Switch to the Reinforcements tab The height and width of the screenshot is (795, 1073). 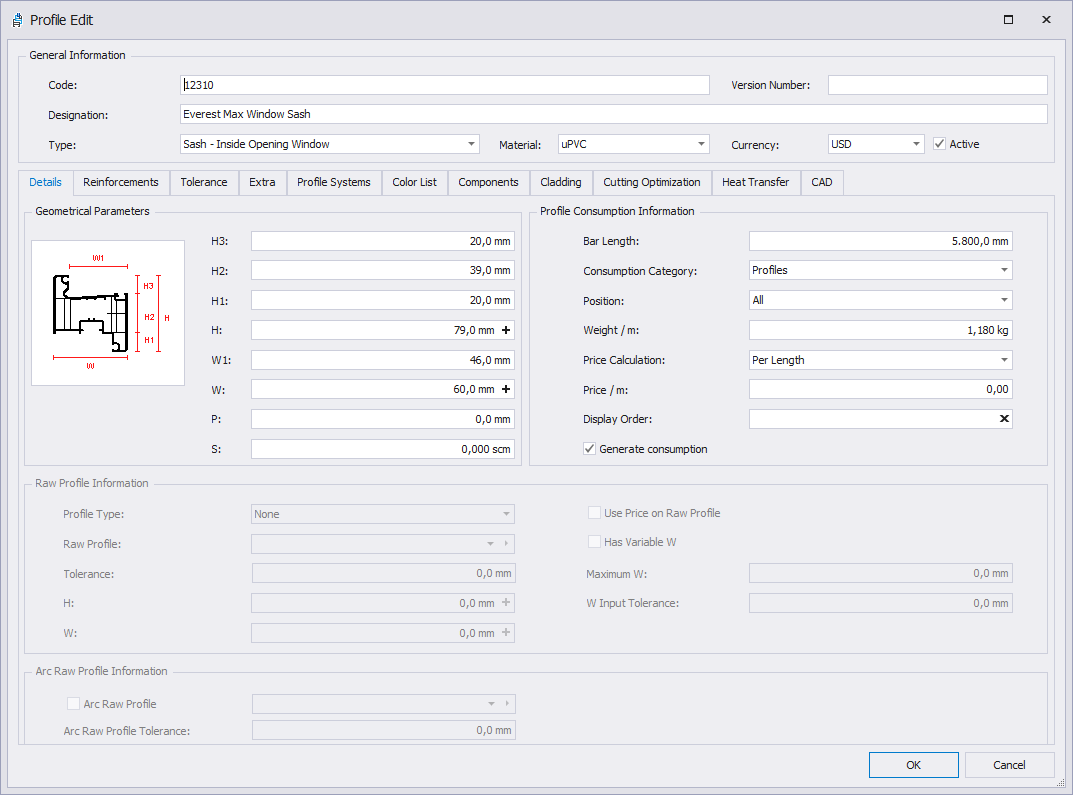(x=121, y=182)
